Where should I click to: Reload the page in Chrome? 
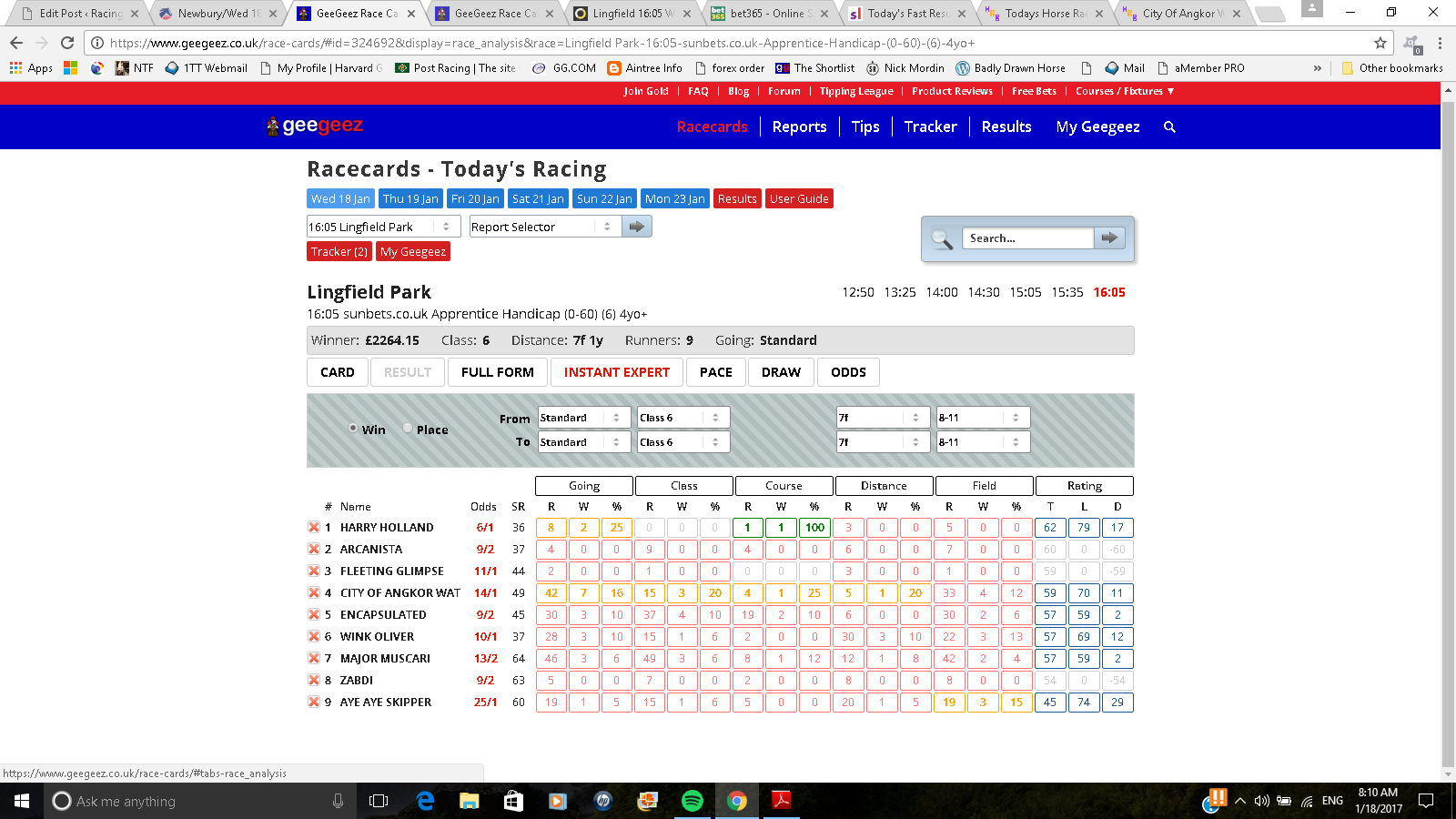tap(67, 43)
